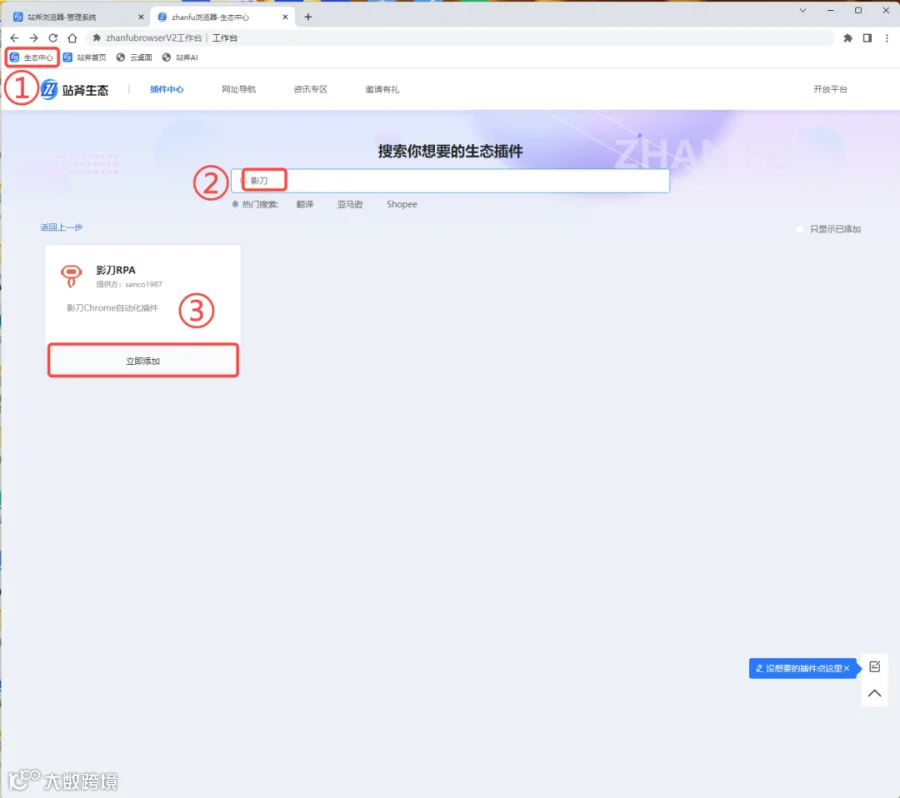Minimize the browser window
The width and height of the screenshot is (900, 798).
[x=831, y=10]
